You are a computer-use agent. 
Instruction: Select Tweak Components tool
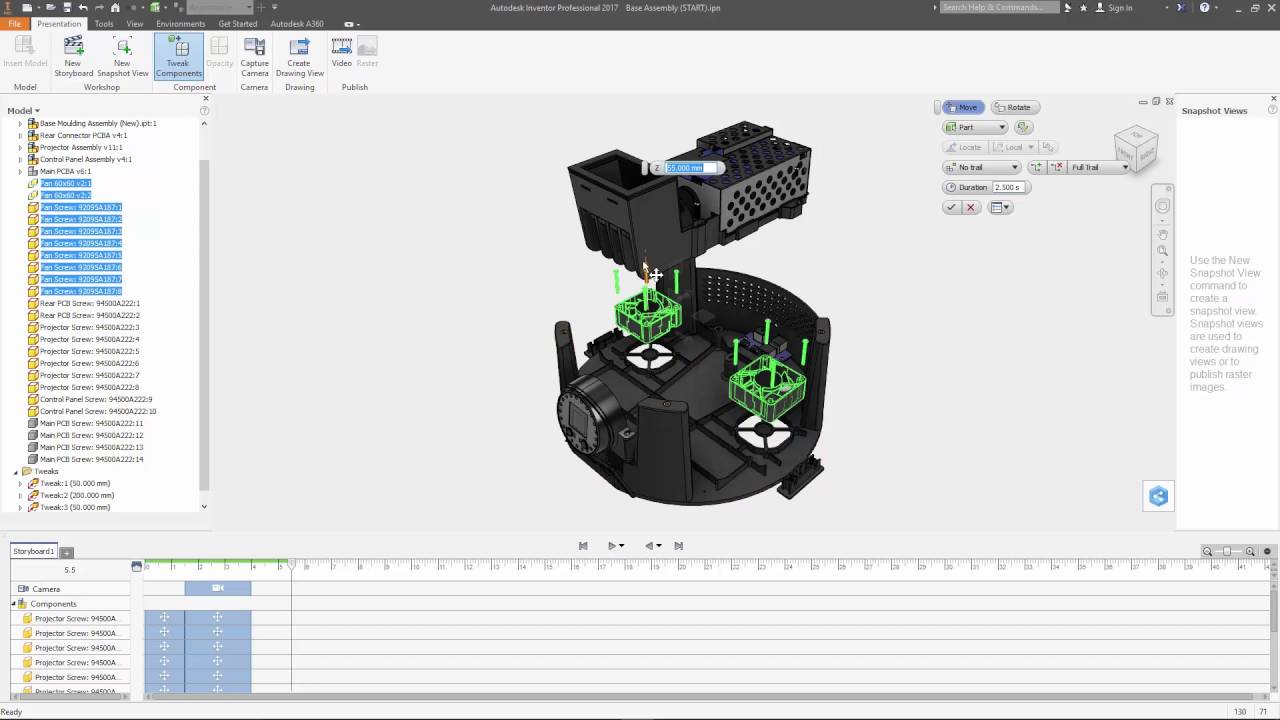[x=178, y=57]
